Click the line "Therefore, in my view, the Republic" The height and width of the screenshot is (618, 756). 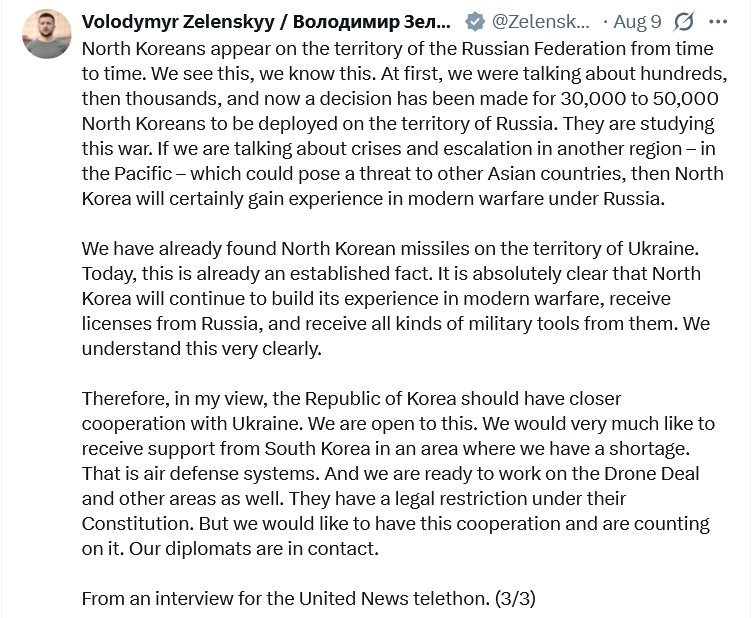coord(351,399)
